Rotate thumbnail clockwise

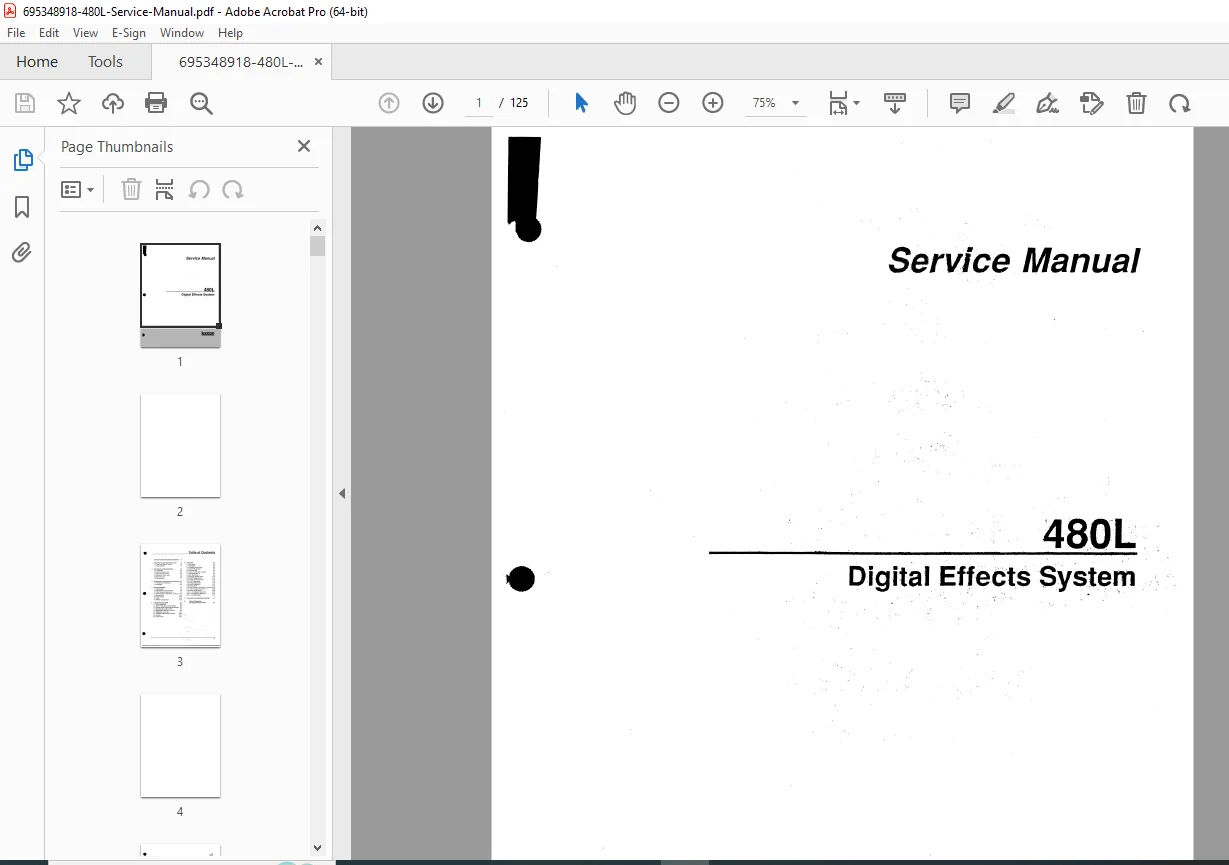click(233, 189)
